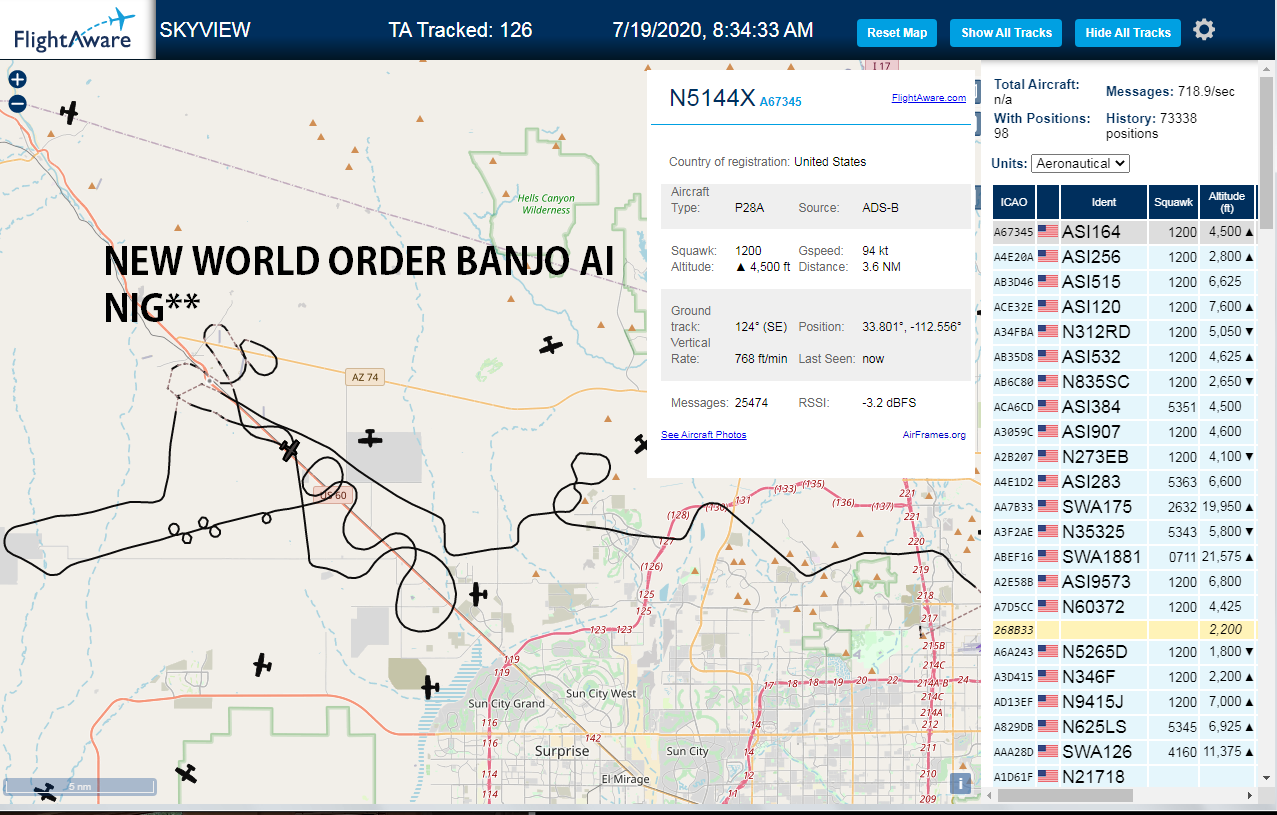Viewport: 1277px width, 815px height.
Task: Select the SWA1881 row
Action: click(1123, 556)
